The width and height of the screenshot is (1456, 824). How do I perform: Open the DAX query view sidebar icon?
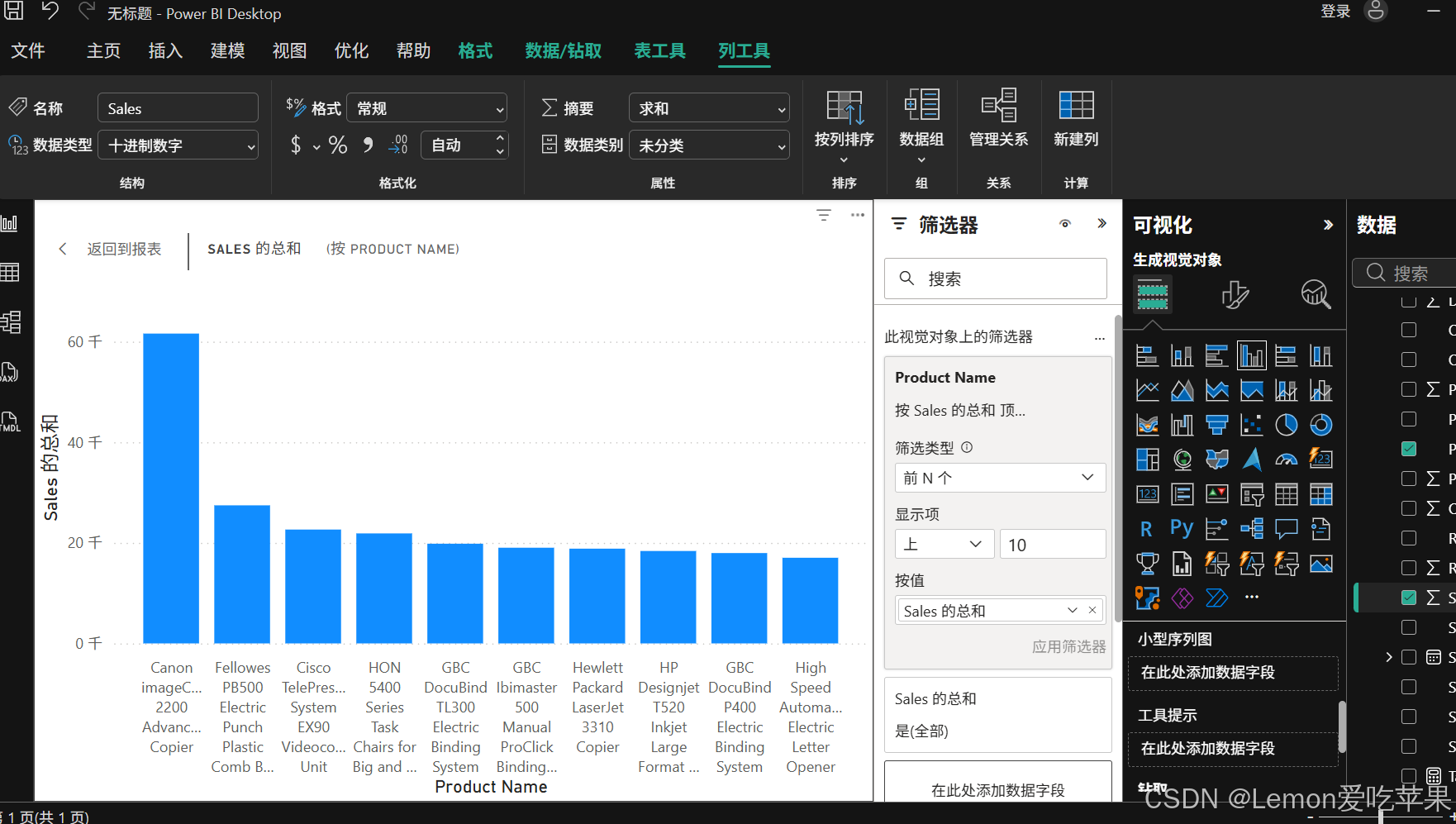pyautogui.click(x=9, y=372)
